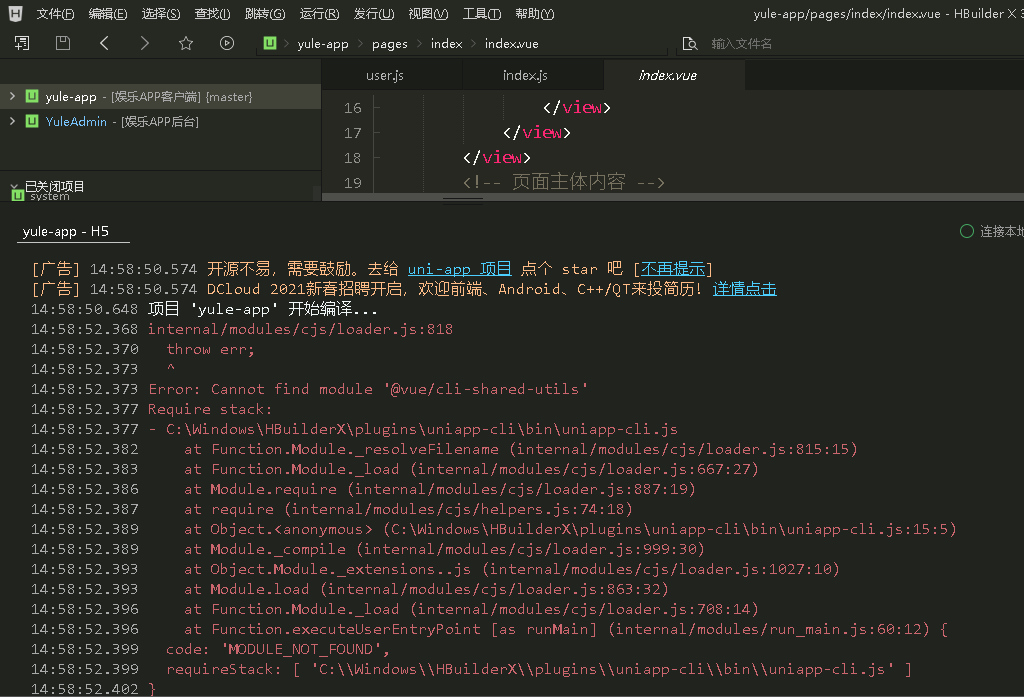Click the bookmark star icon
The width and height of the screenshot is (1024, 697).
pos(186,43)
